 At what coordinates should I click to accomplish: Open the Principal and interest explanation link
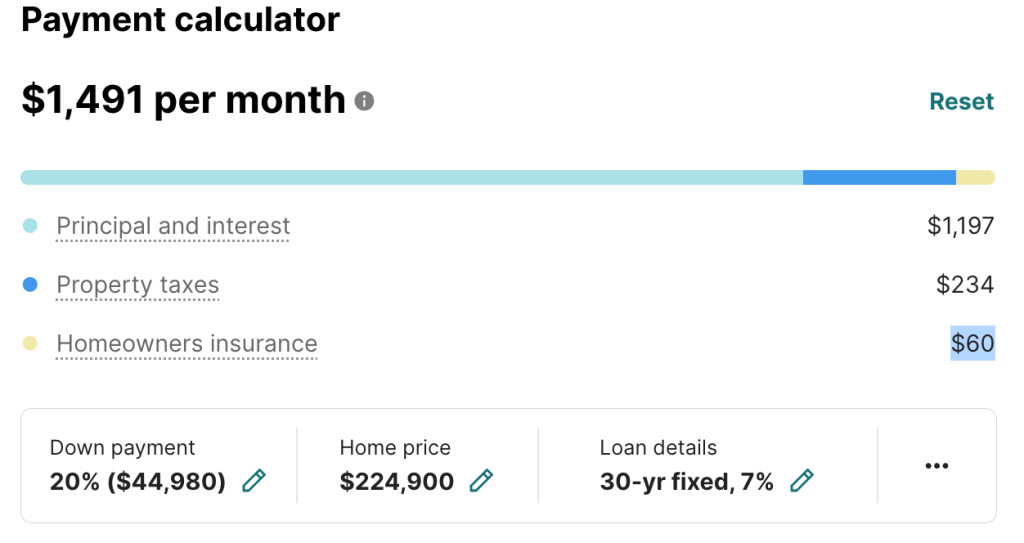coord(173,226)
